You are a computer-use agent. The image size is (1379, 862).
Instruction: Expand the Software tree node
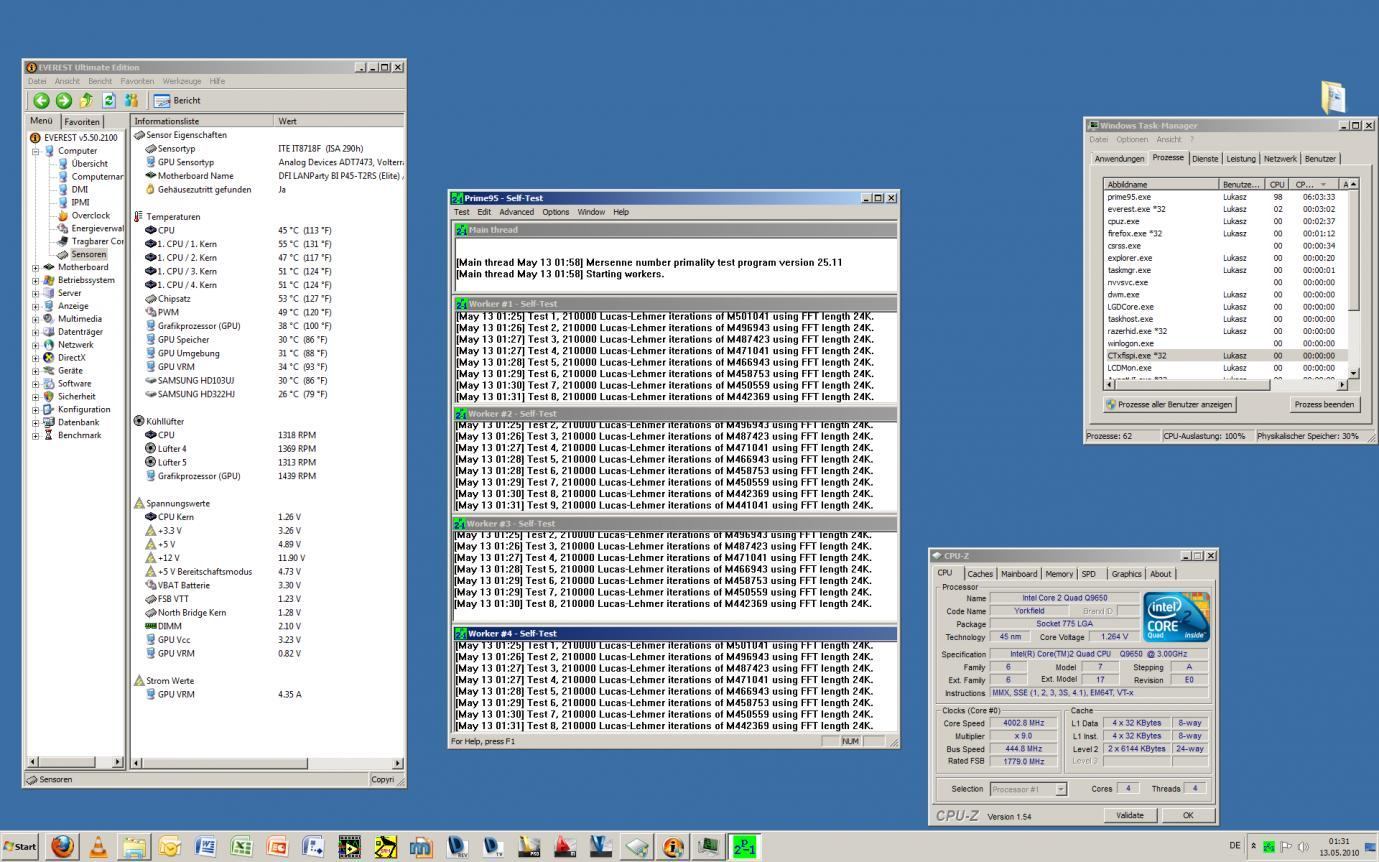tap(36, 384)
